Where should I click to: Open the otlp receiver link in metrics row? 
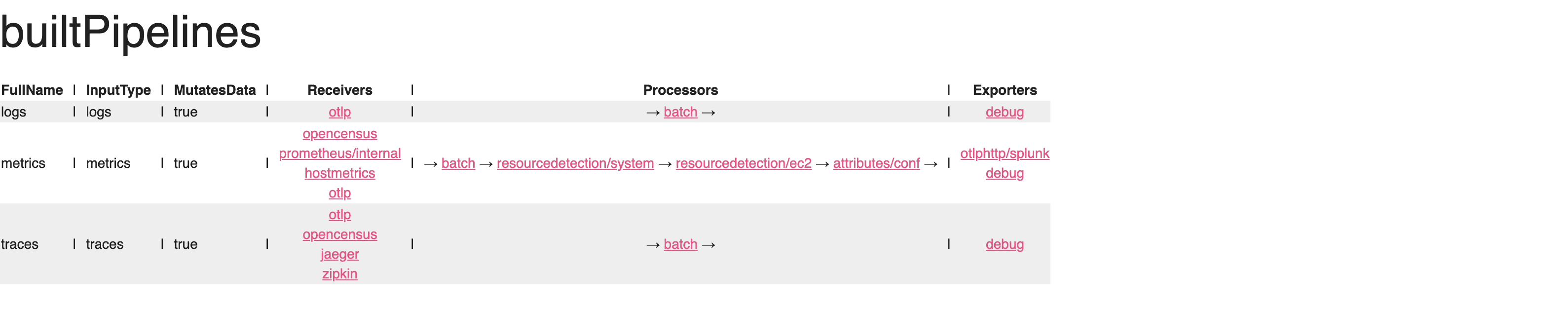339,193
